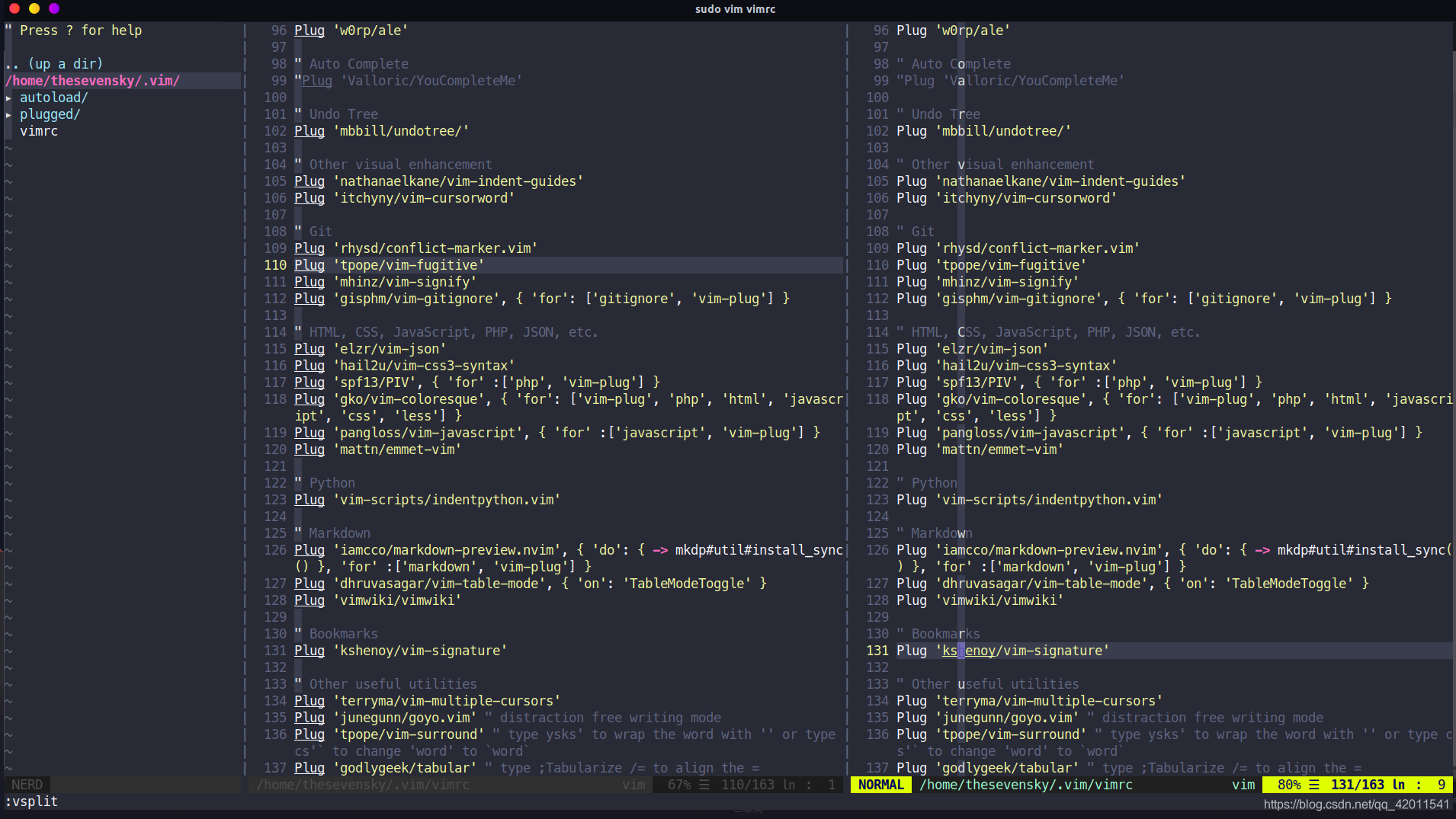Click 'elzr/vim-json' in right pane
This screenshot has height=819, width=1456.
pos(992,349)
